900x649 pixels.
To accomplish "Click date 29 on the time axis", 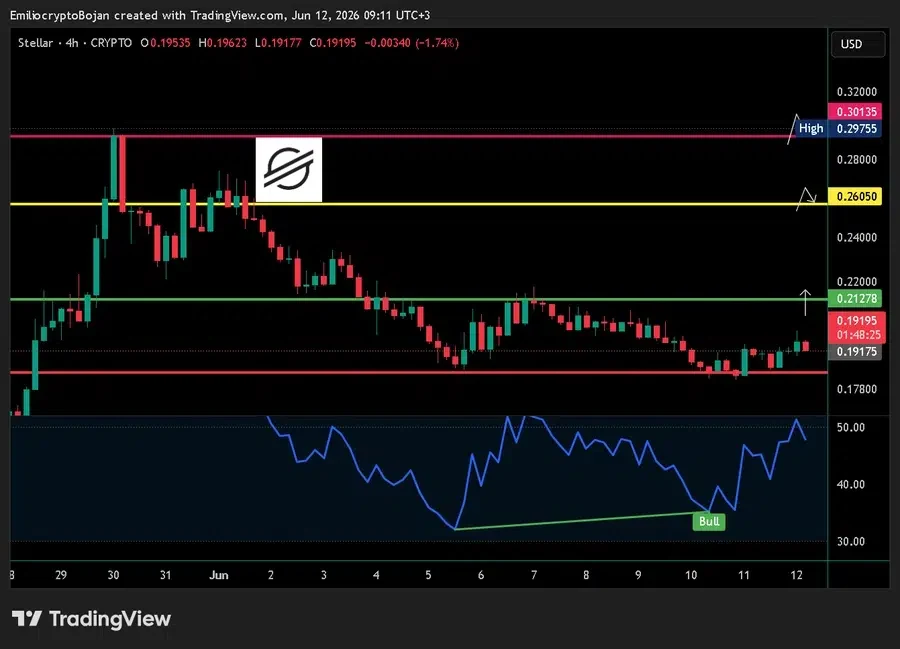I will pos(61,575).
